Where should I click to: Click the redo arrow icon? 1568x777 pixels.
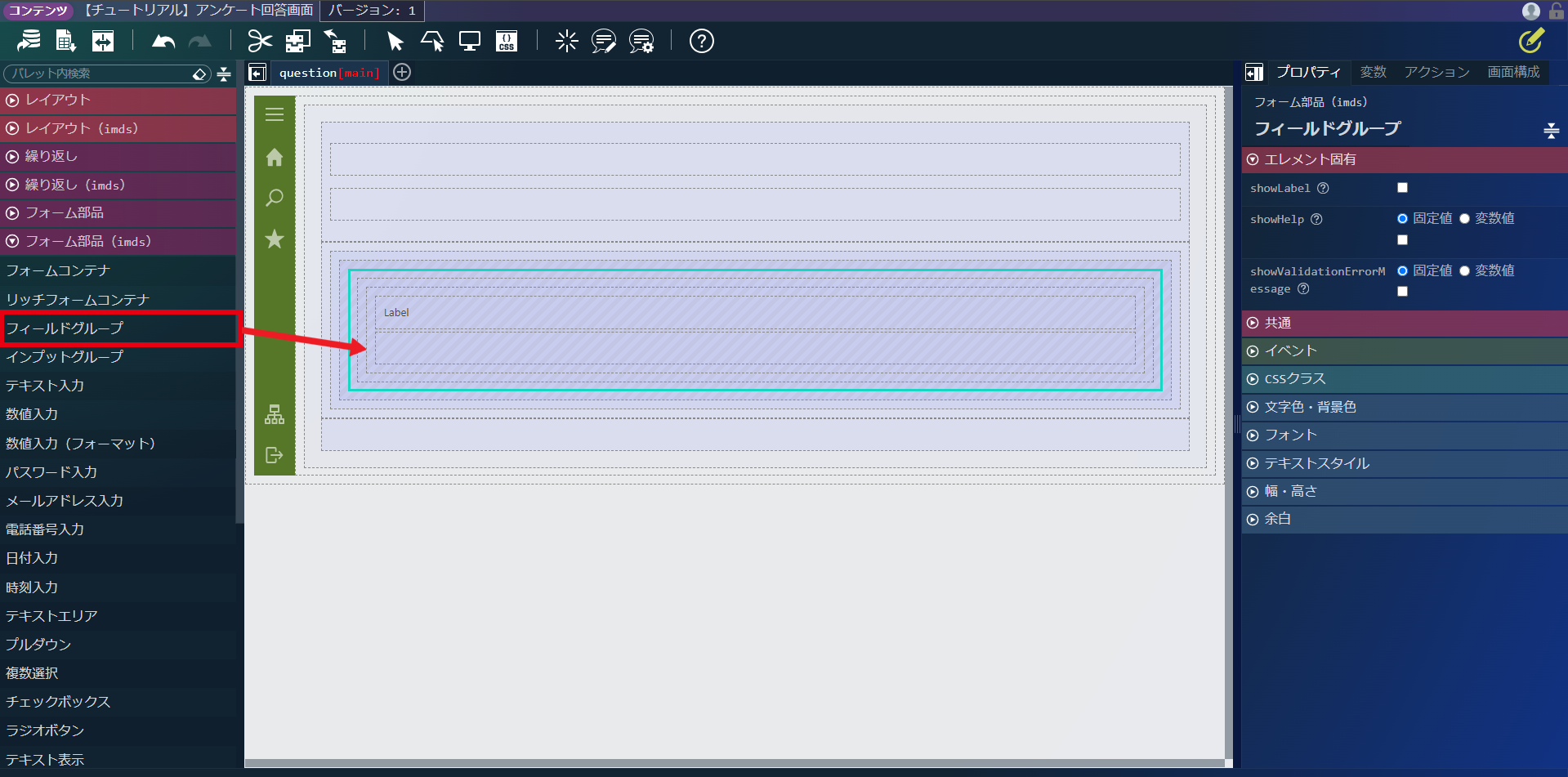point(200,41)
